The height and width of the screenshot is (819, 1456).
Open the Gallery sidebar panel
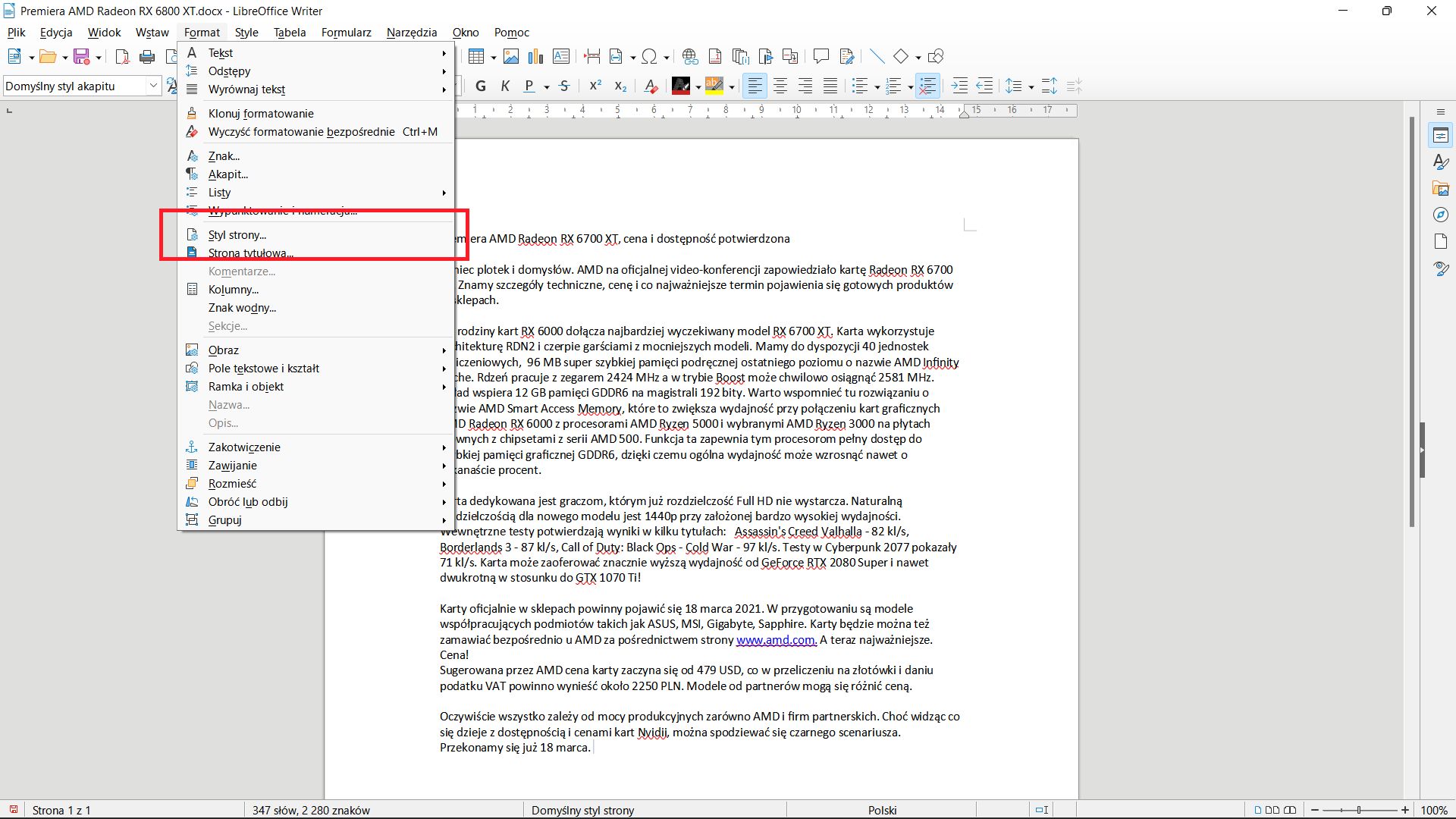tap(1441, 189)
